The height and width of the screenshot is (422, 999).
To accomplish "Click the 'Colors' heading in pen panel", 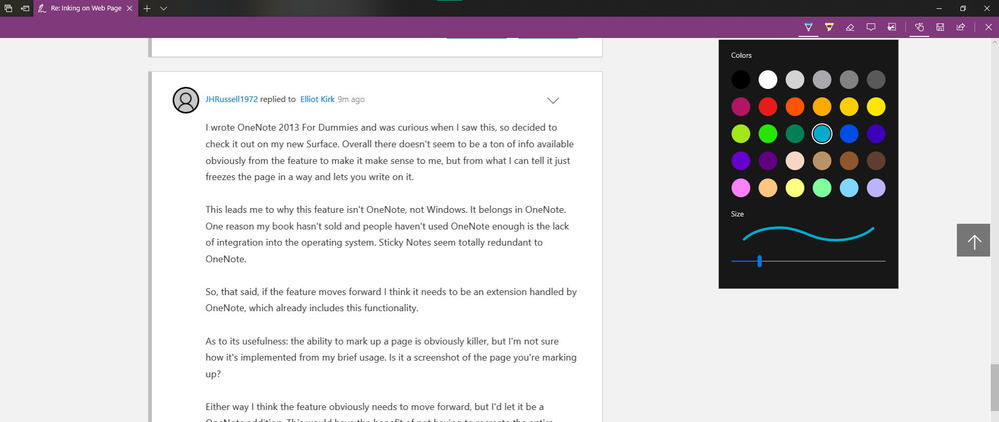I will coord(742,55).
